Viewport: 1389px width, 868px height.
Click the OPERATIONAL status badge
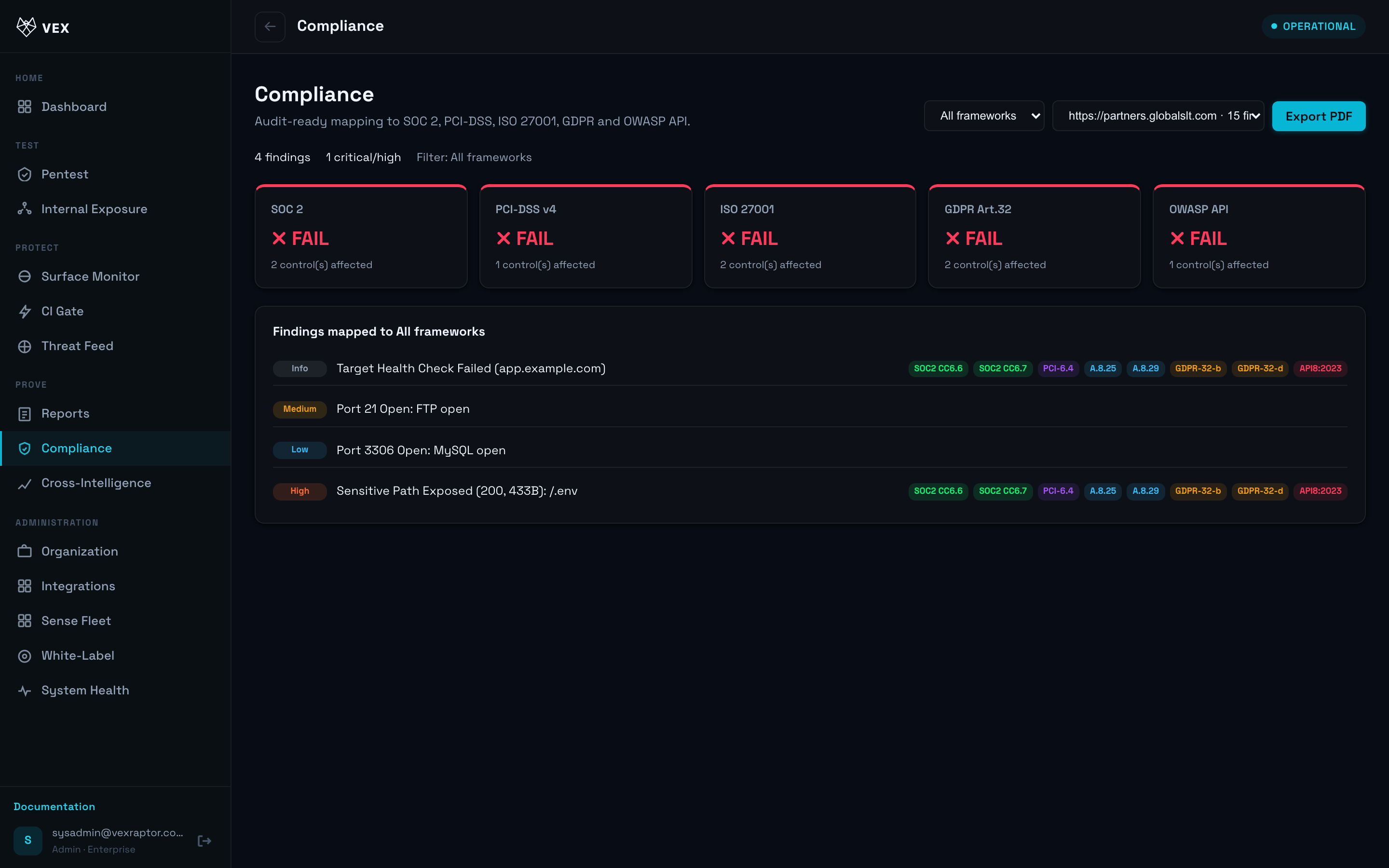click(x=1313, y=27)
